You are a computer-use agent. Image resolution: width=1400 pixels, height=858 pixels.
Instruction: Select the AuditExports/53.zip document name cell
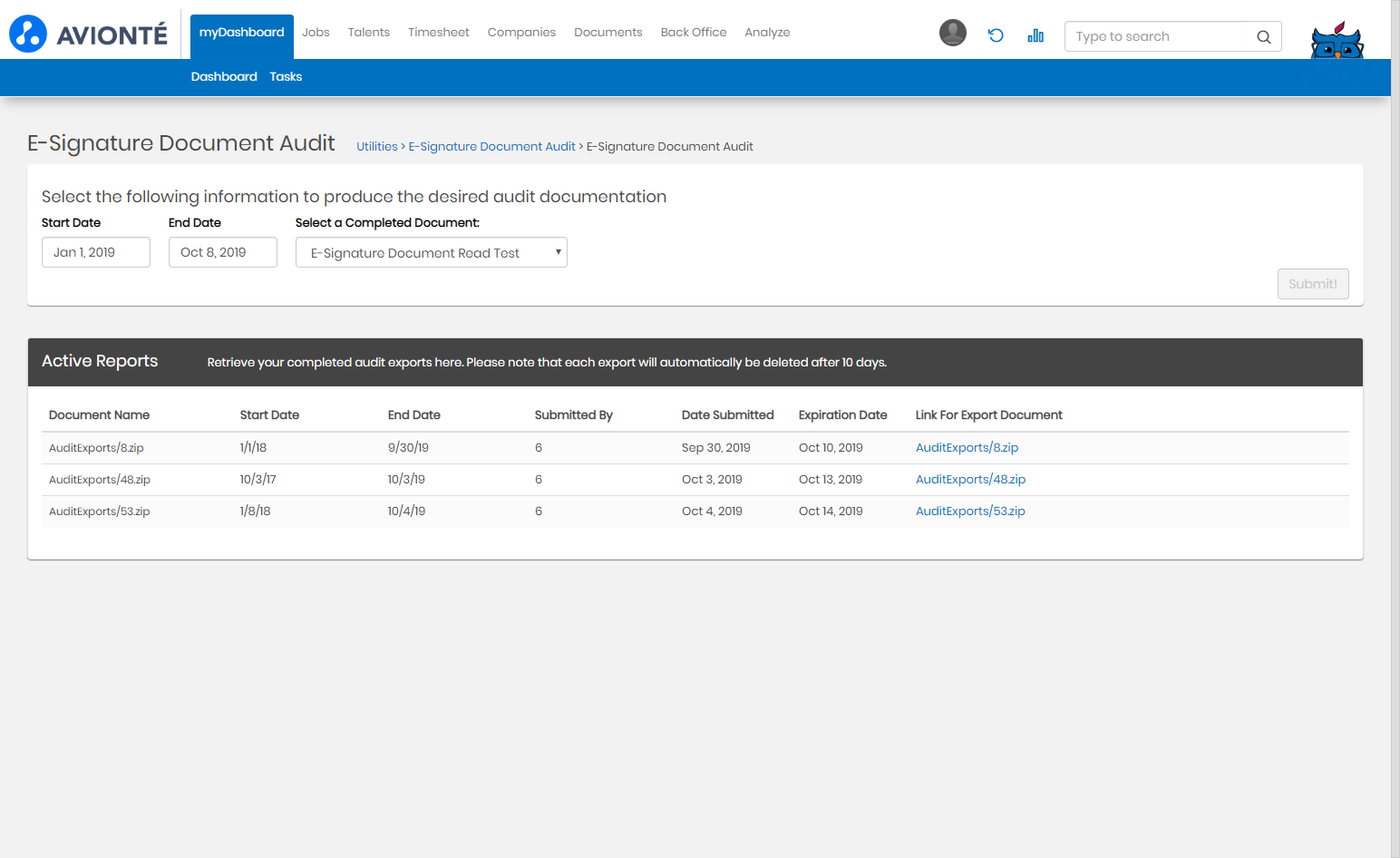[x=100, y=512]
